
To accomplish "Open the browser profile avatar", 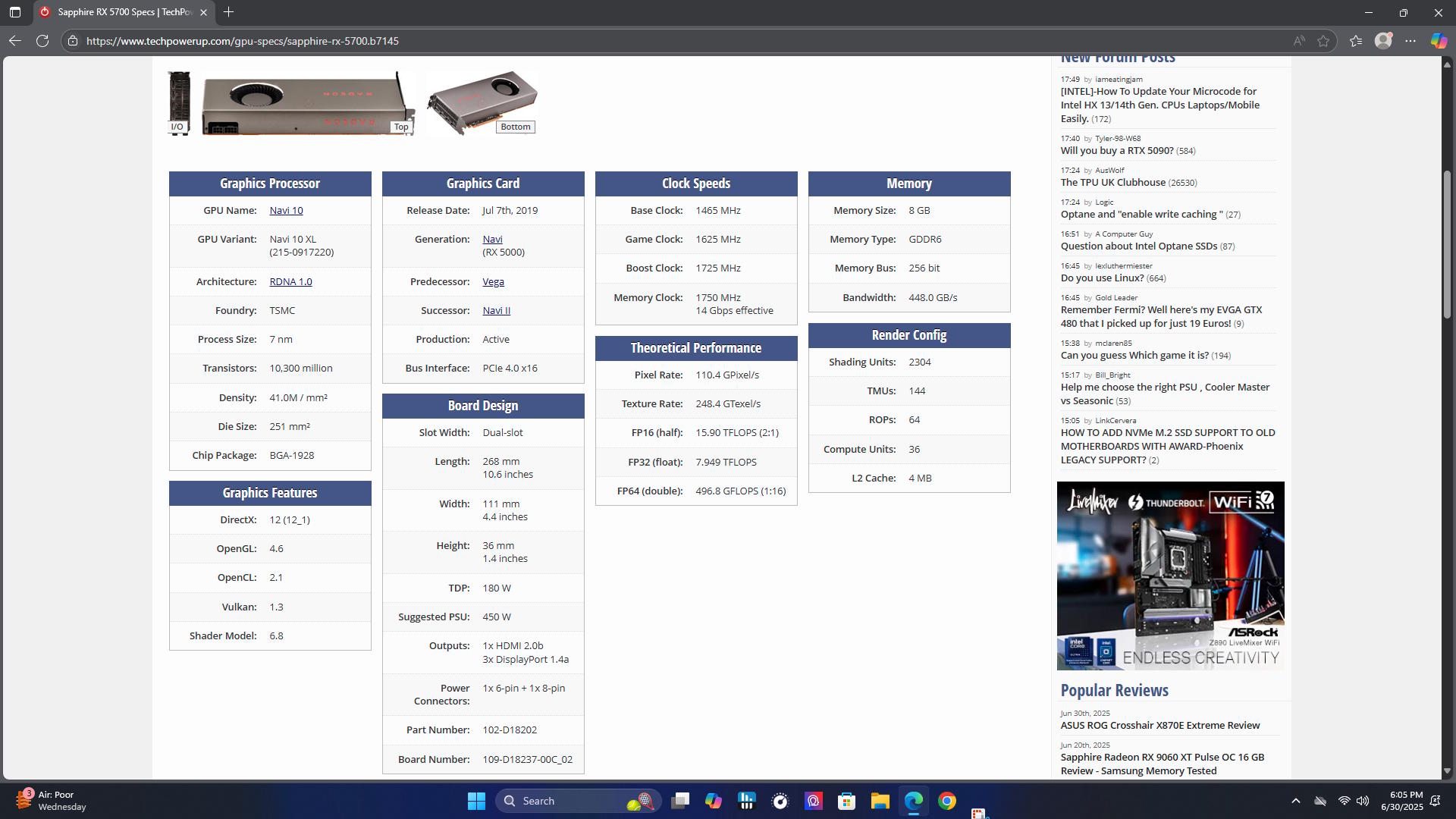I will point(1383,41).
